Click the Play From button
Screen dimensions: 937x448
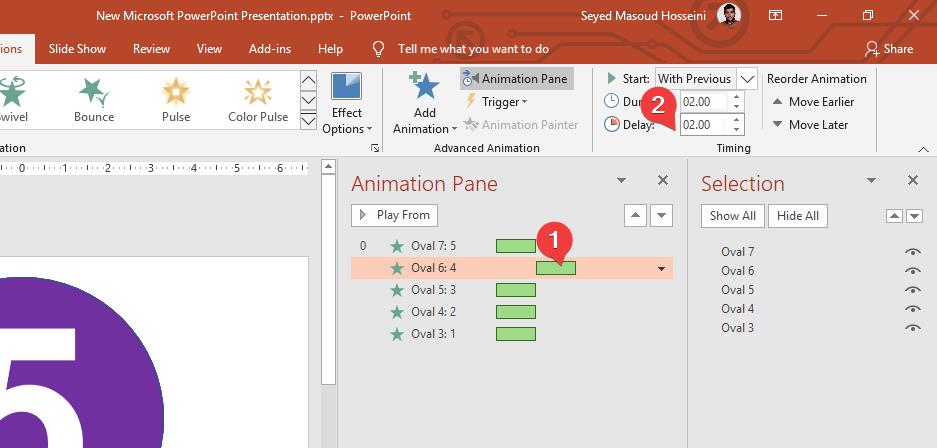coord(394,216)
